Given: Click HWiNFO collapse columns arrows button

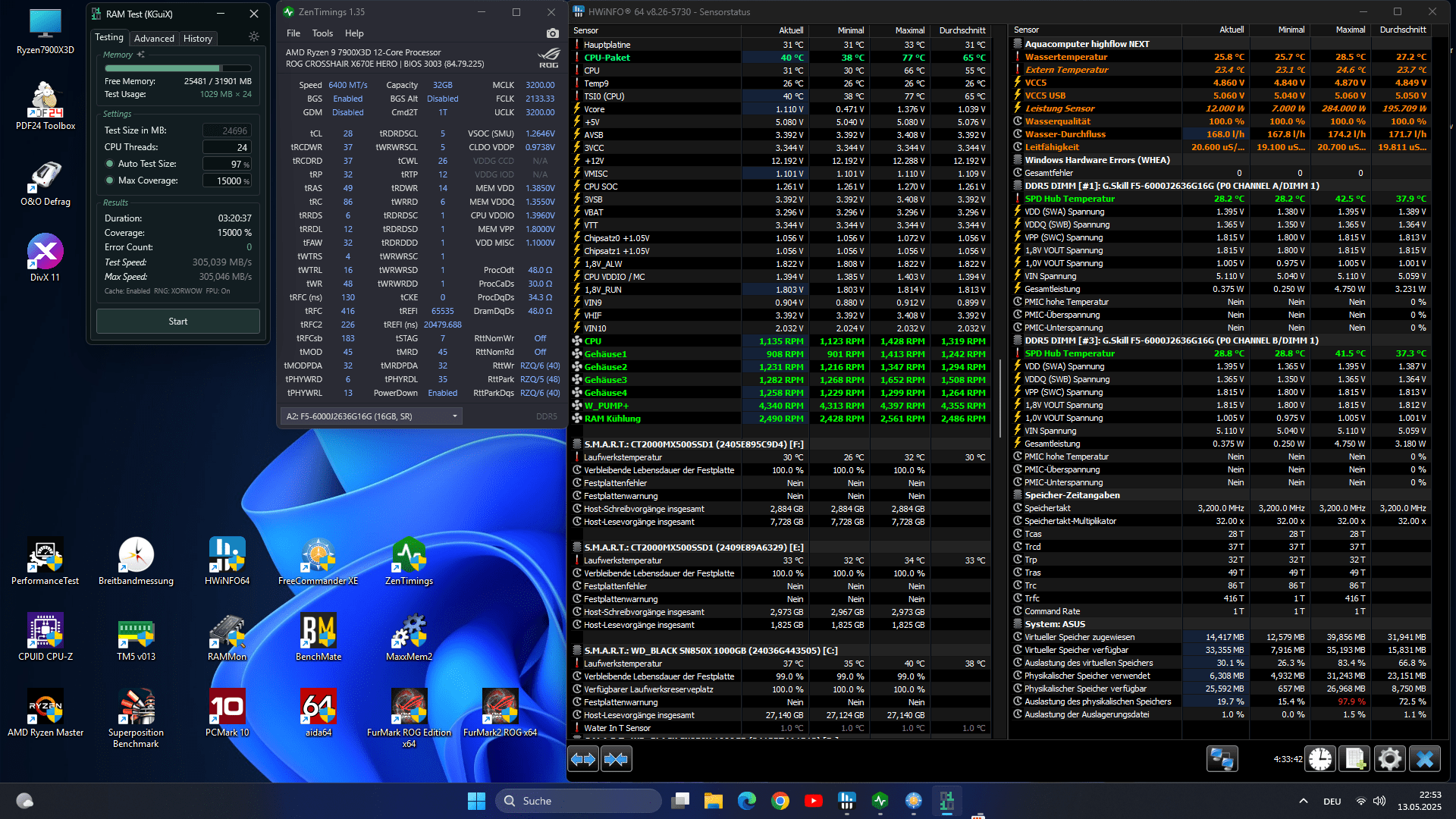Looking at the screenshot, I should click(617, 759).
